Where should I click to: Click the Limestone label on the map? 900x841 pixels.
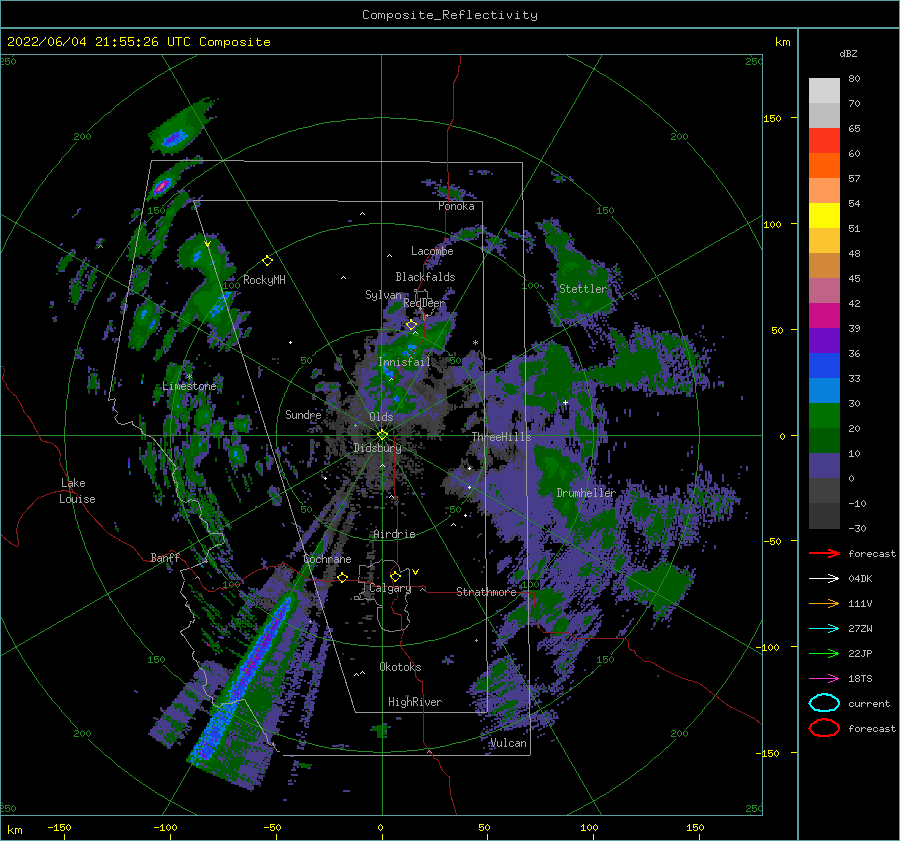(189, 386)
